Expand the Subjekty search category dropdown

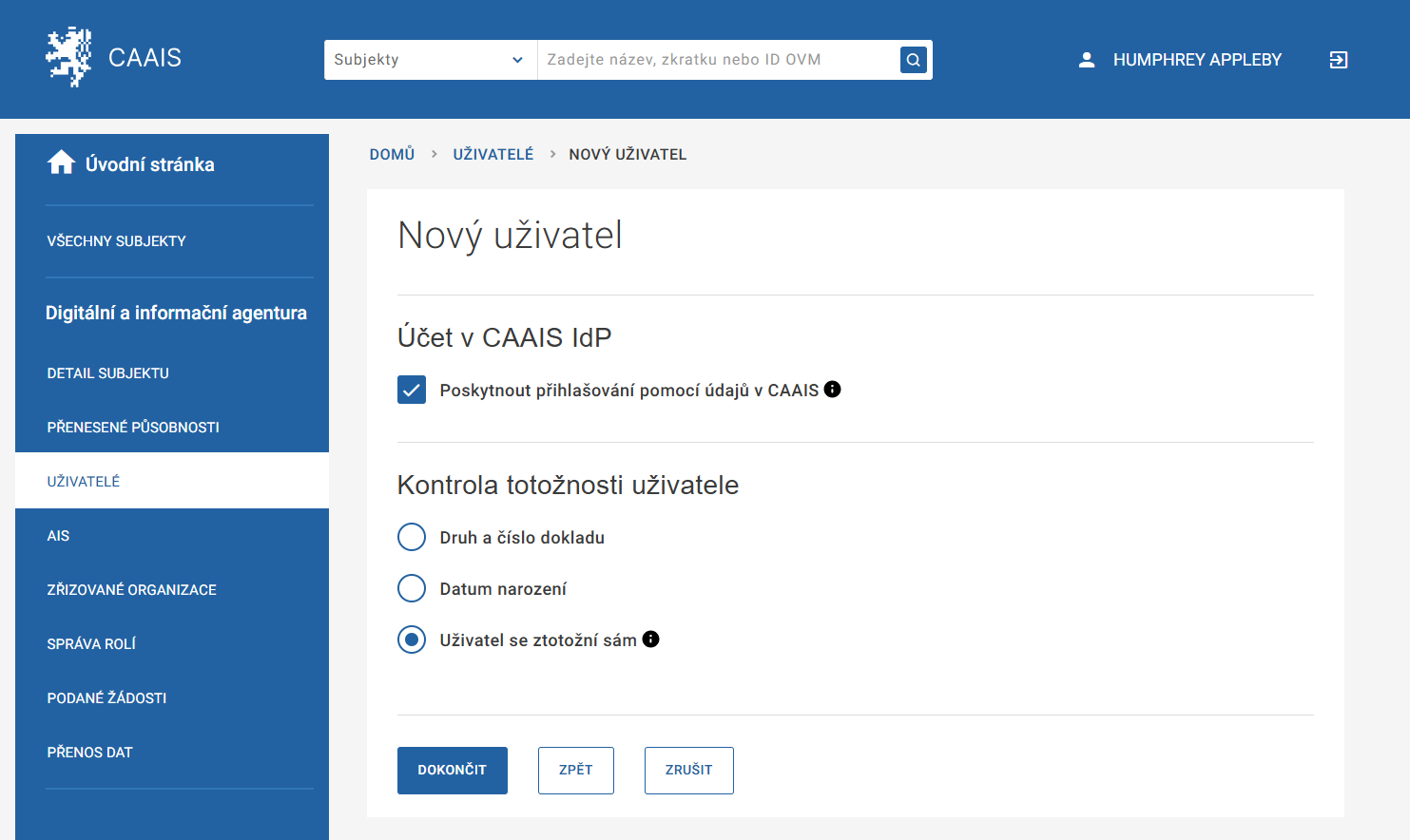coord(430,60)
